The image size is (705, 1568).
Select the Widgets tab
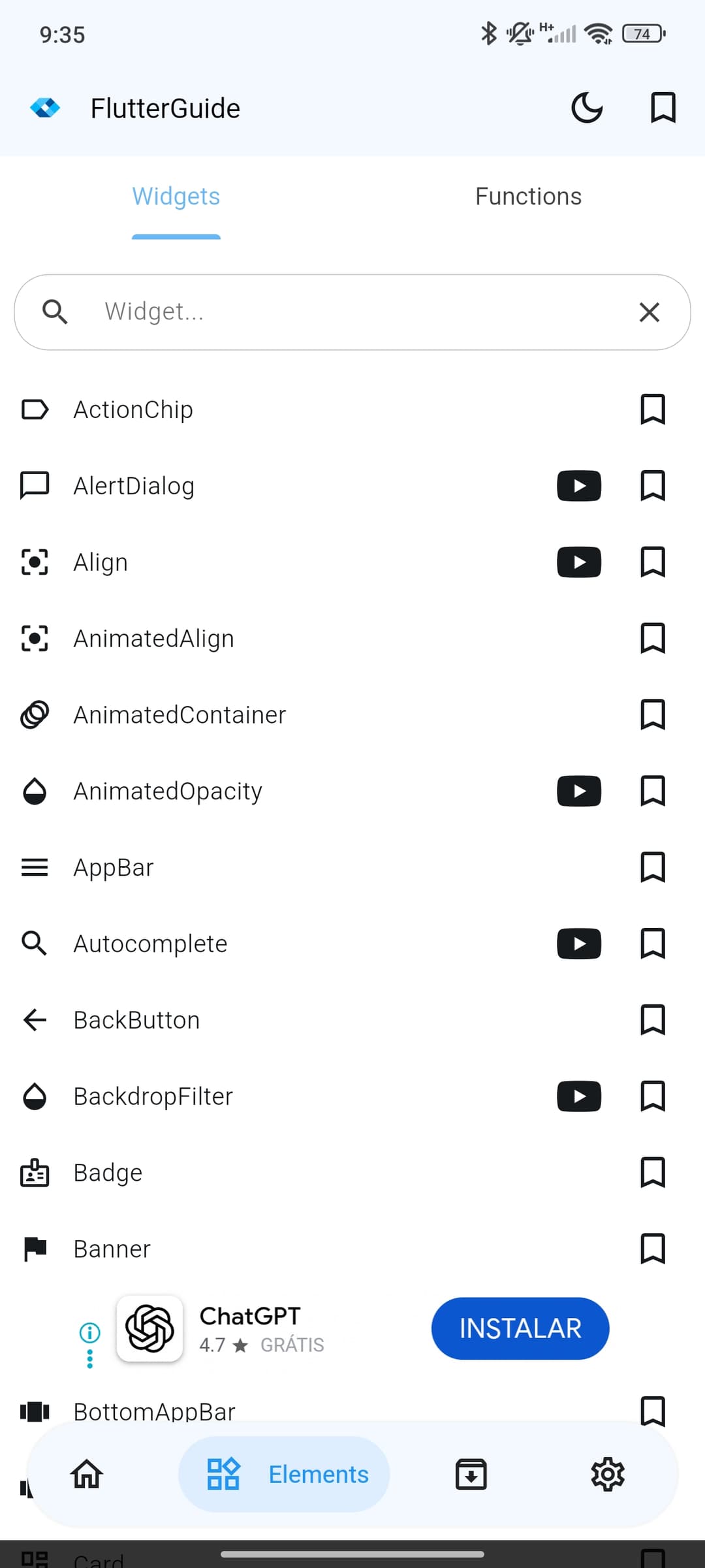point(176,197)
